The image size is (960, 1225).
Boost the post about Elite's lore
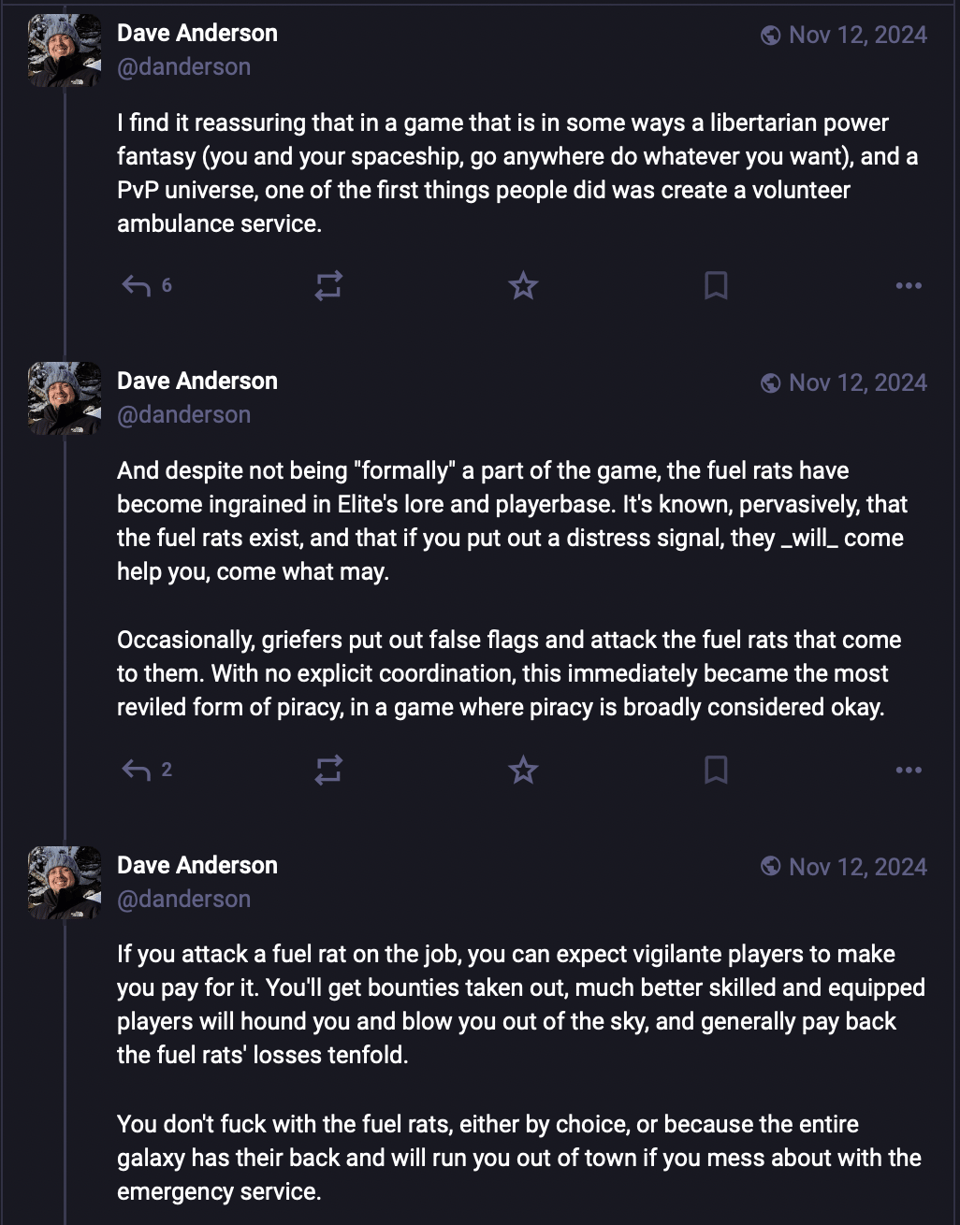point(329,770)
